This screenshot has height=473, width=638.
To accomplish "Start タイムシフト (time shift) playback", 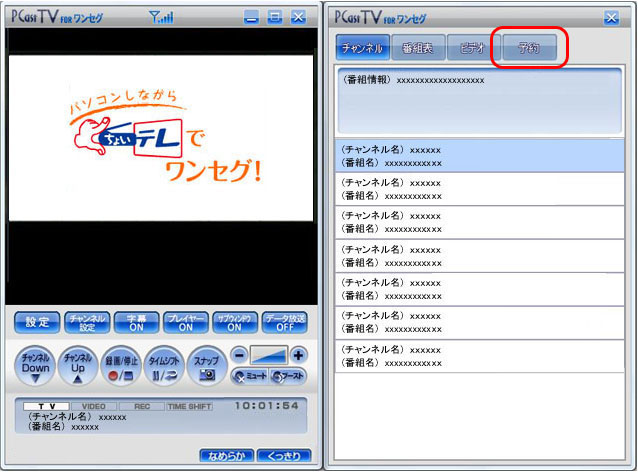I will 165,365.
